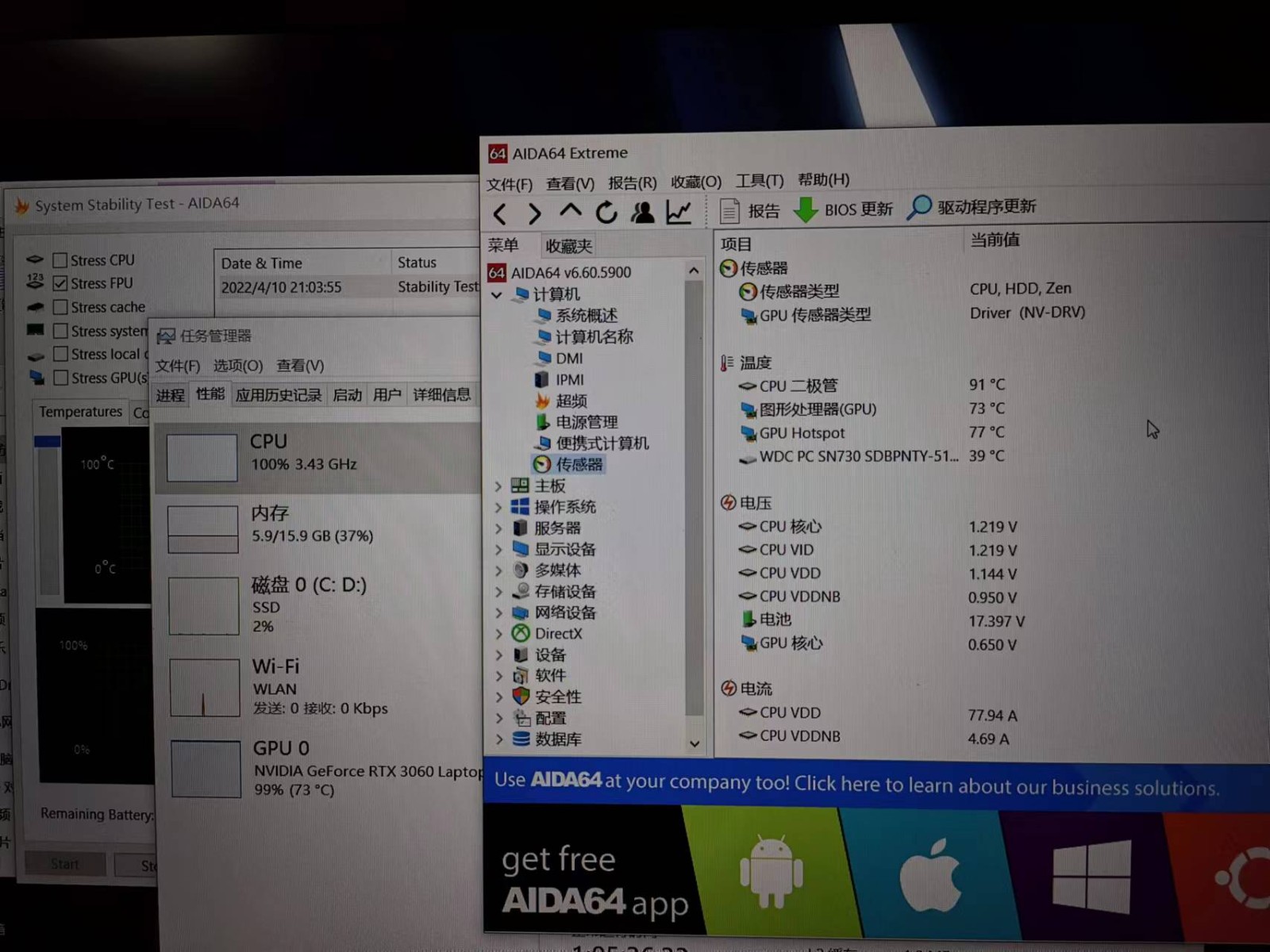Open AIDA64 查看(V) menu
Viewport: 1270px width, 952px height.
click(570, 184)
